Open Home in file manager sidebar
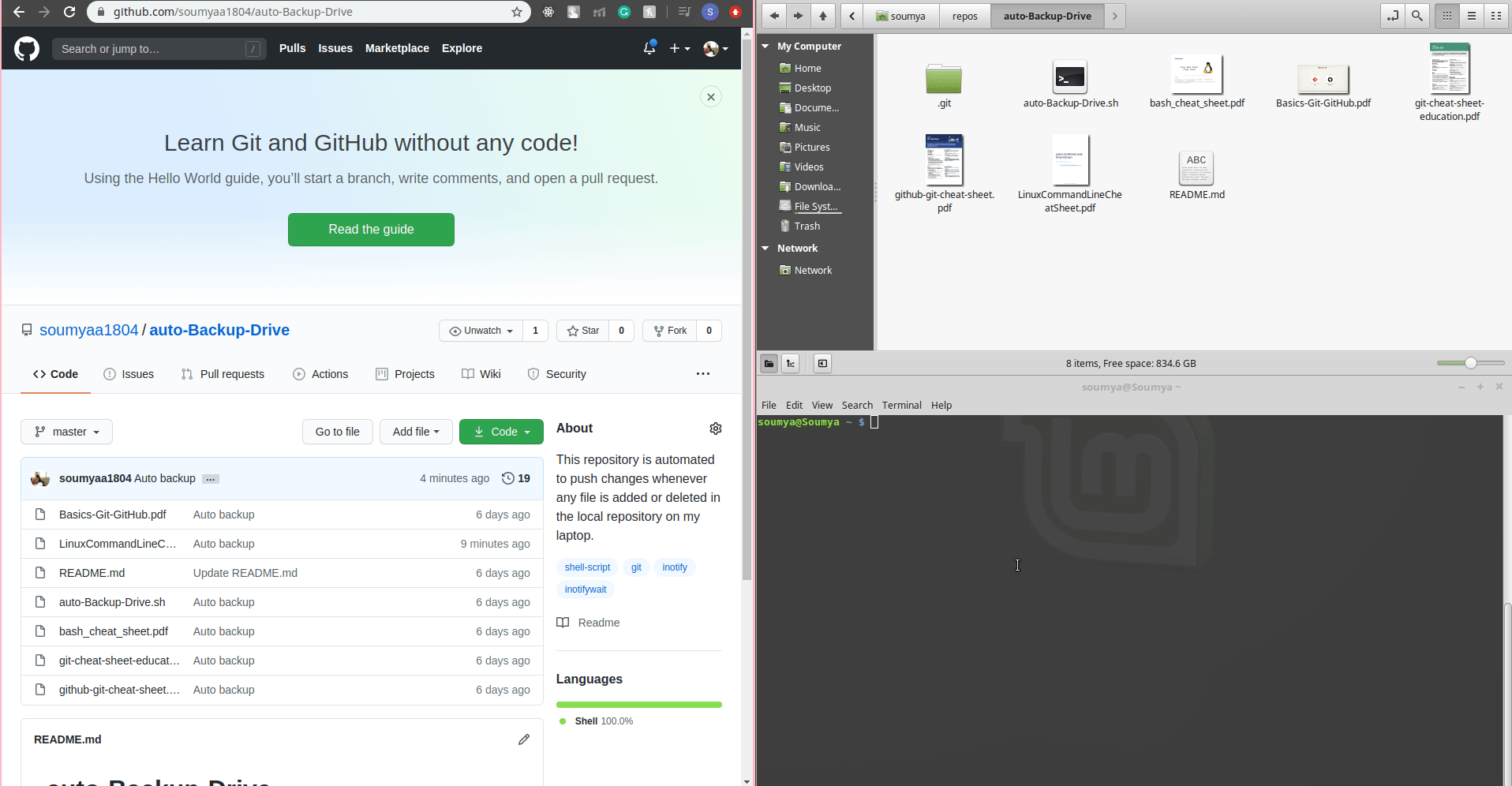Viewport: 1512px width, 786px height. pos(807,68)
